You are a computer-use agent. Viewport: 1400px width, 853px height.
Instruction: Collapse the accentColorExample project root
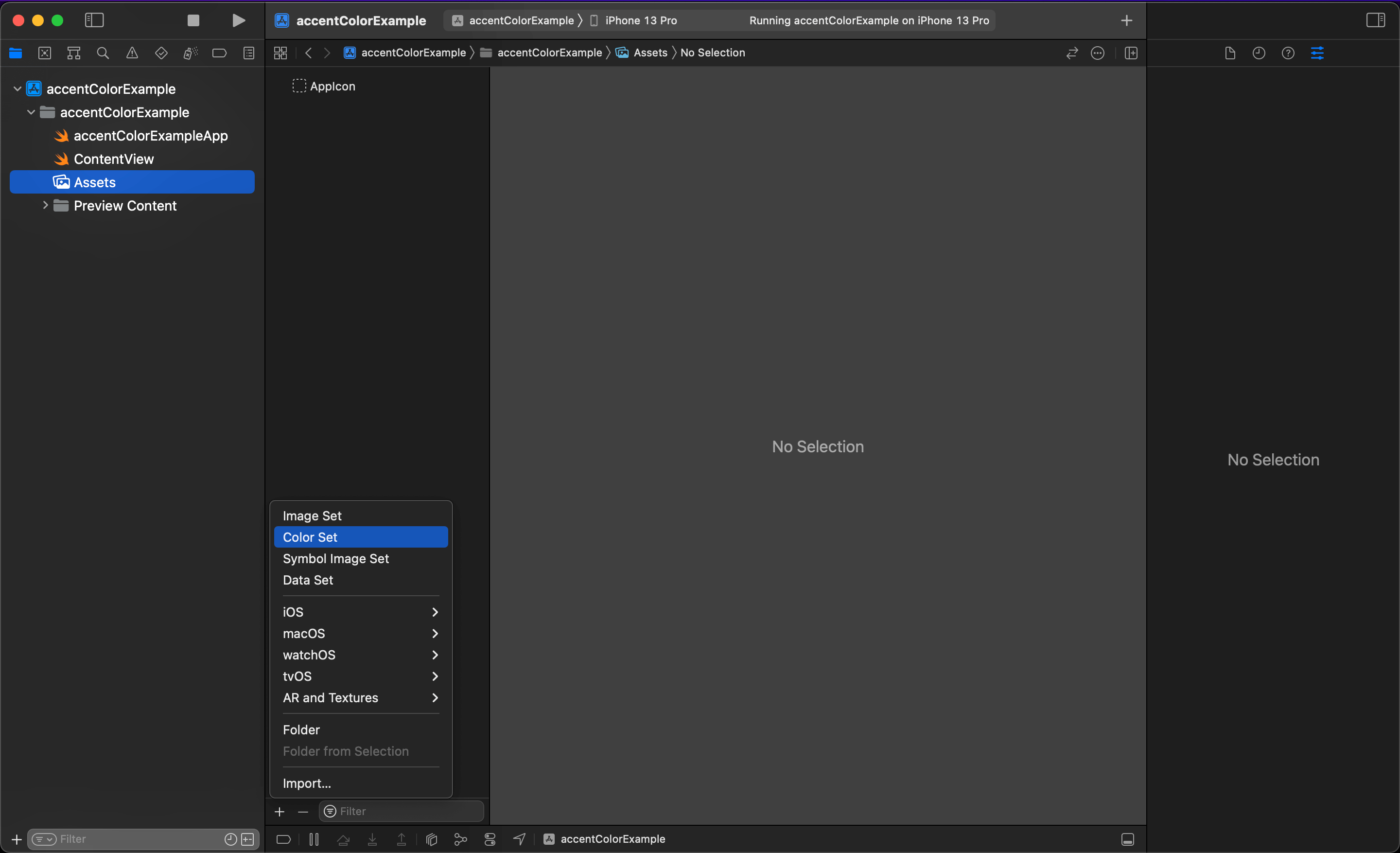tap(17, 89)
